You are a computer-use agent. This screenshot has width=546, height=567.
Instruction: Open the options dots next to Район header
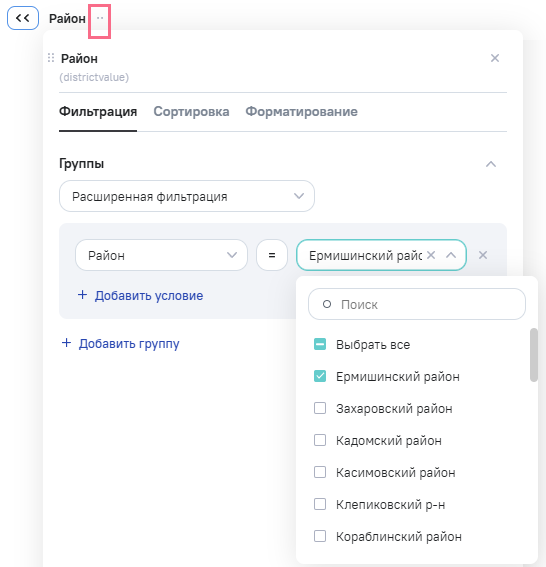pos(100,18)
